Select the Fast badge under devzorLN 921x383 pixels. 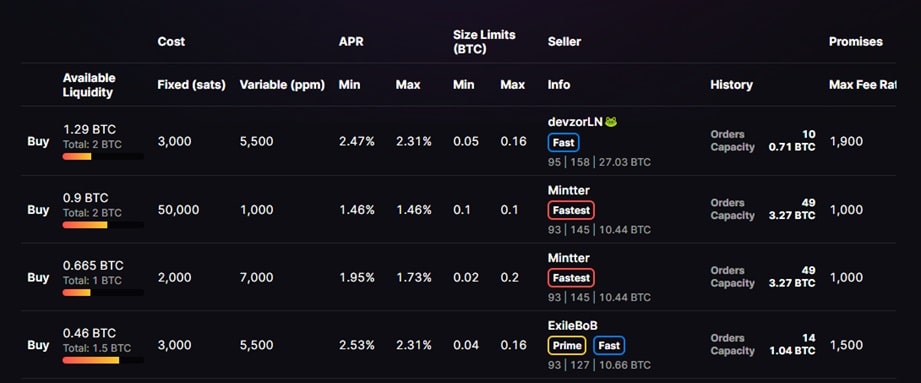coord(563,143)
